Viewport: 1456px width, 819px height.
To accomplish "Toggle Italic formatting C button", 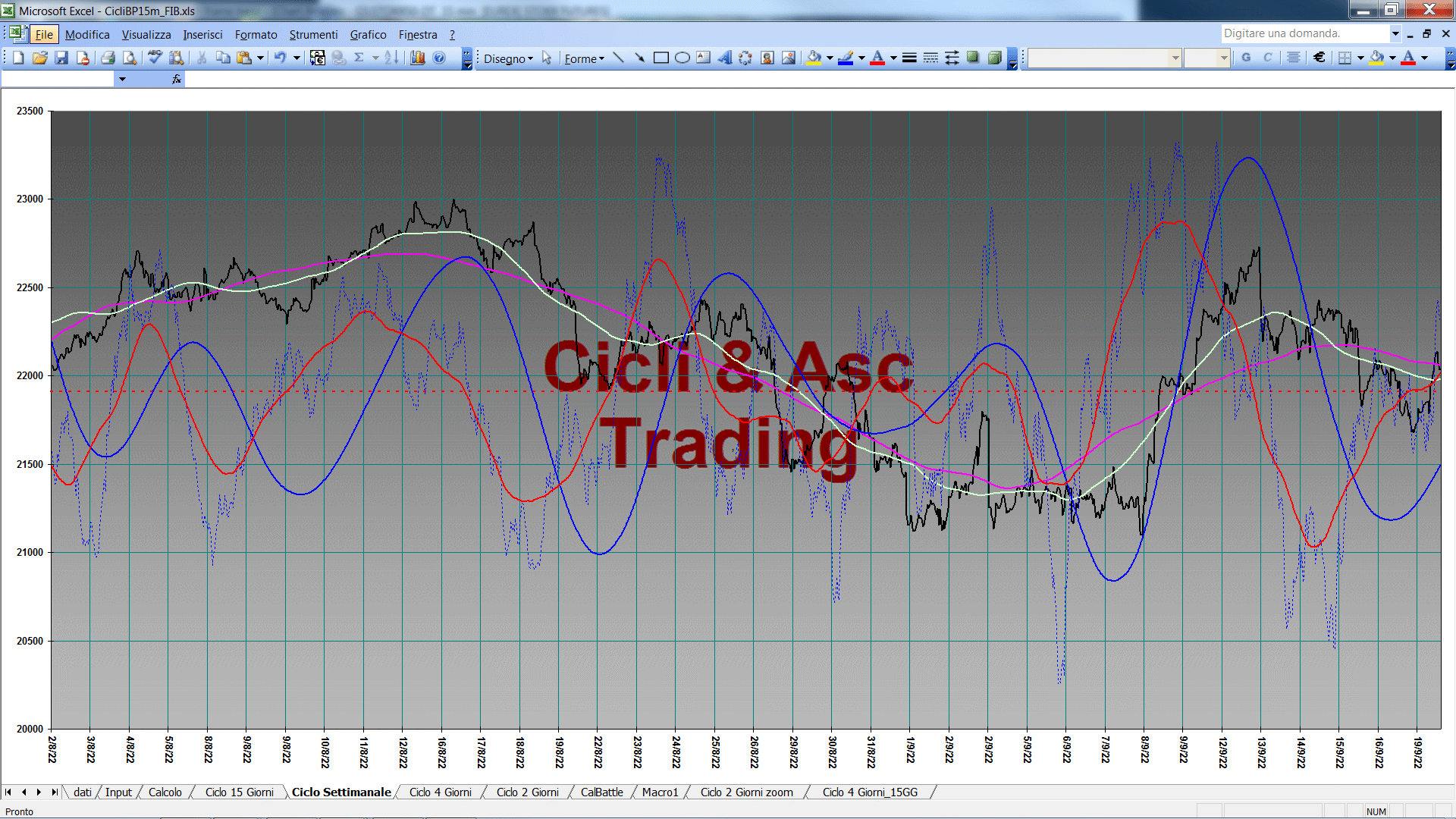I will click(x=1267, y=58).
